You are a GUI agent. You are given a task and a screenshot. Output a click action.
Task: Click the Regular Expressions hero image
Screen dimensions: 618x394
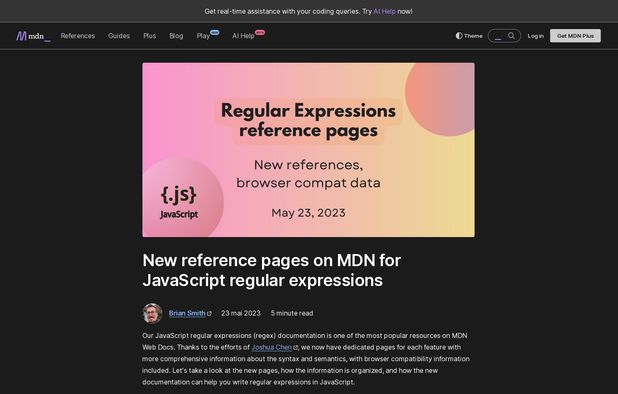308,150
